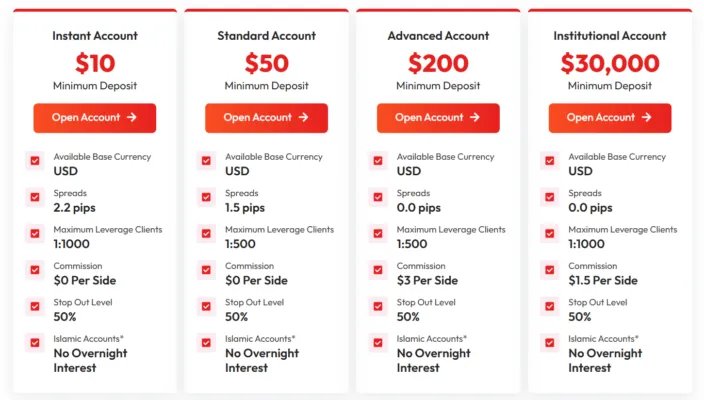704x400 pixels.
Task: Click check icon by Instant Maximum Leverage 1:1000
Action: click(35, 233)
